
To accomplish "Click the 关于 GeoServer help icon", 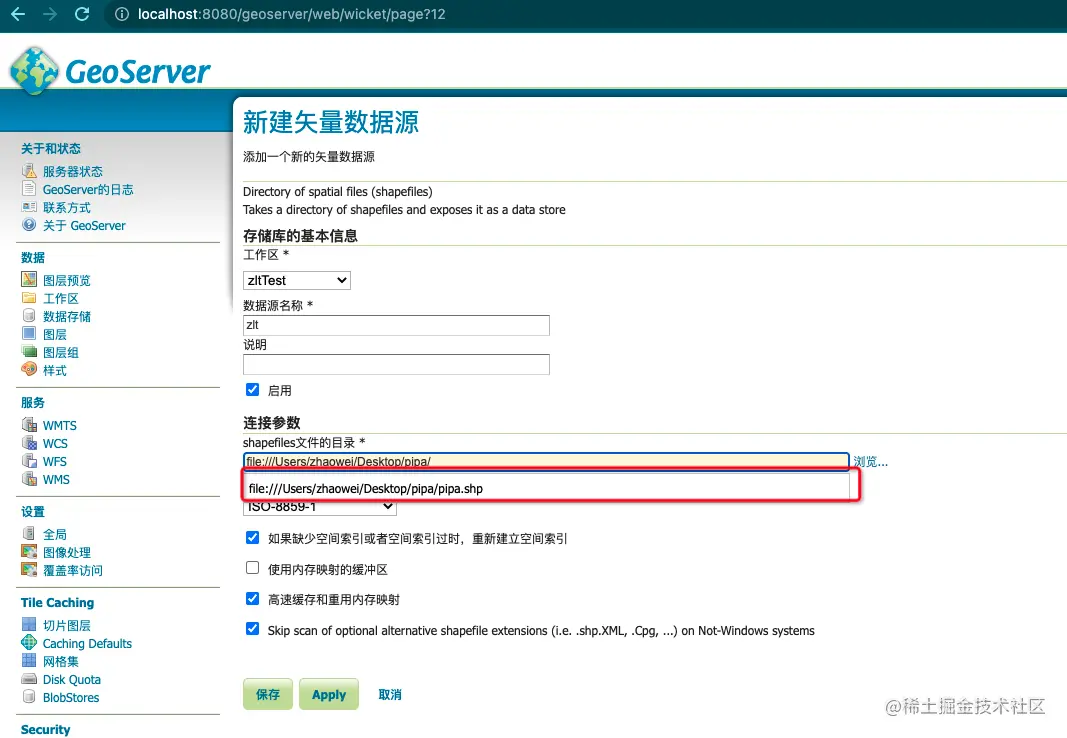I will tap(29, 224).
